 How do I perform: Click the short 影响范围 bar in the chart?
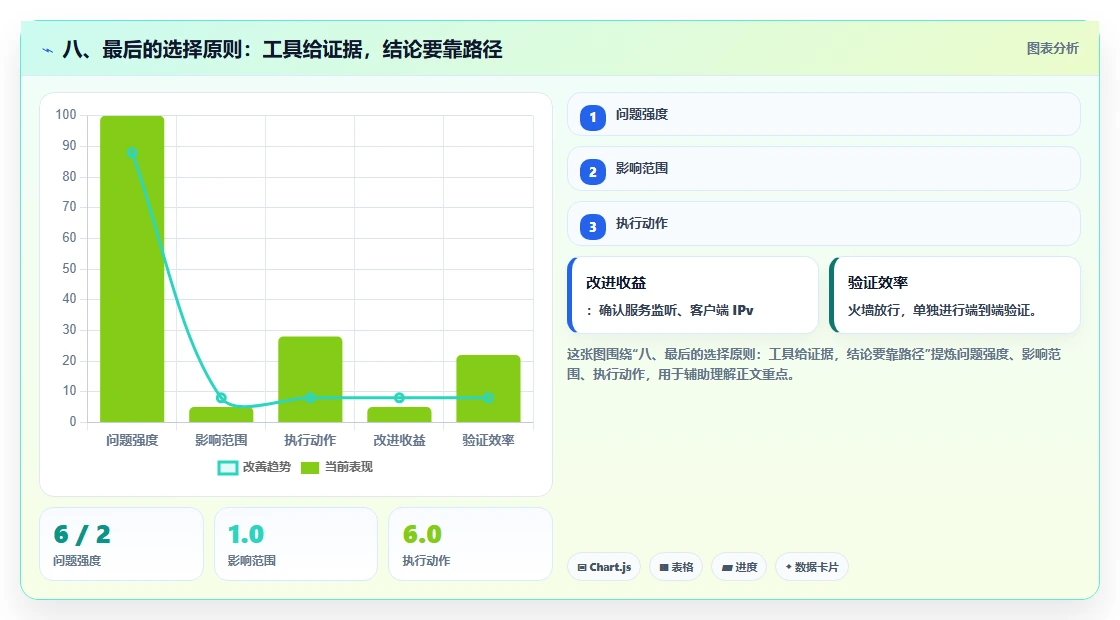(x=221, y=415)
